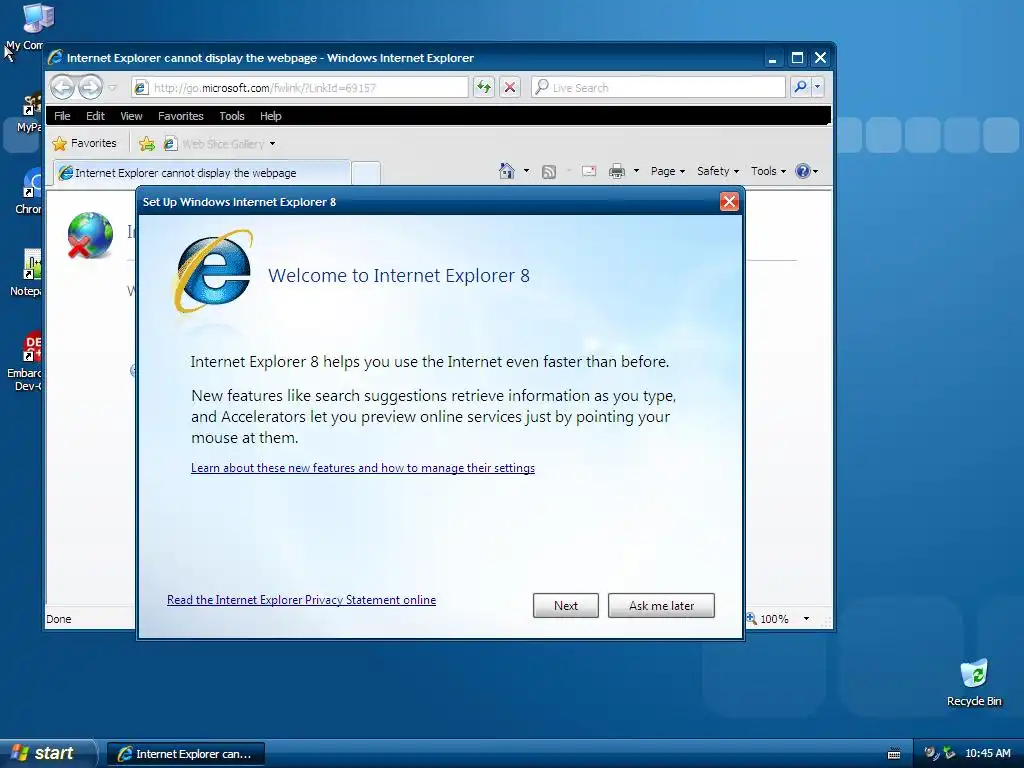Open the View menu
Screen dimensions: 1024x768
click(x=131, y=116)
